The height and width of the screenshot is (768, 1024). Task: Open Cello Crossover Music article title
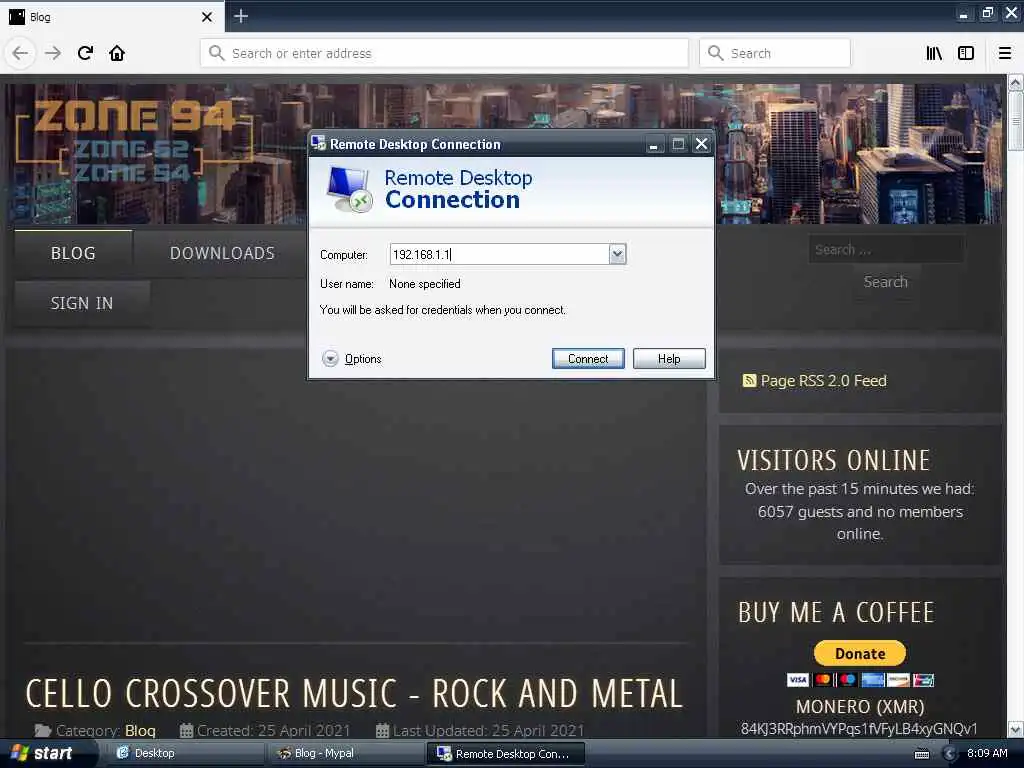coord(355,693)
